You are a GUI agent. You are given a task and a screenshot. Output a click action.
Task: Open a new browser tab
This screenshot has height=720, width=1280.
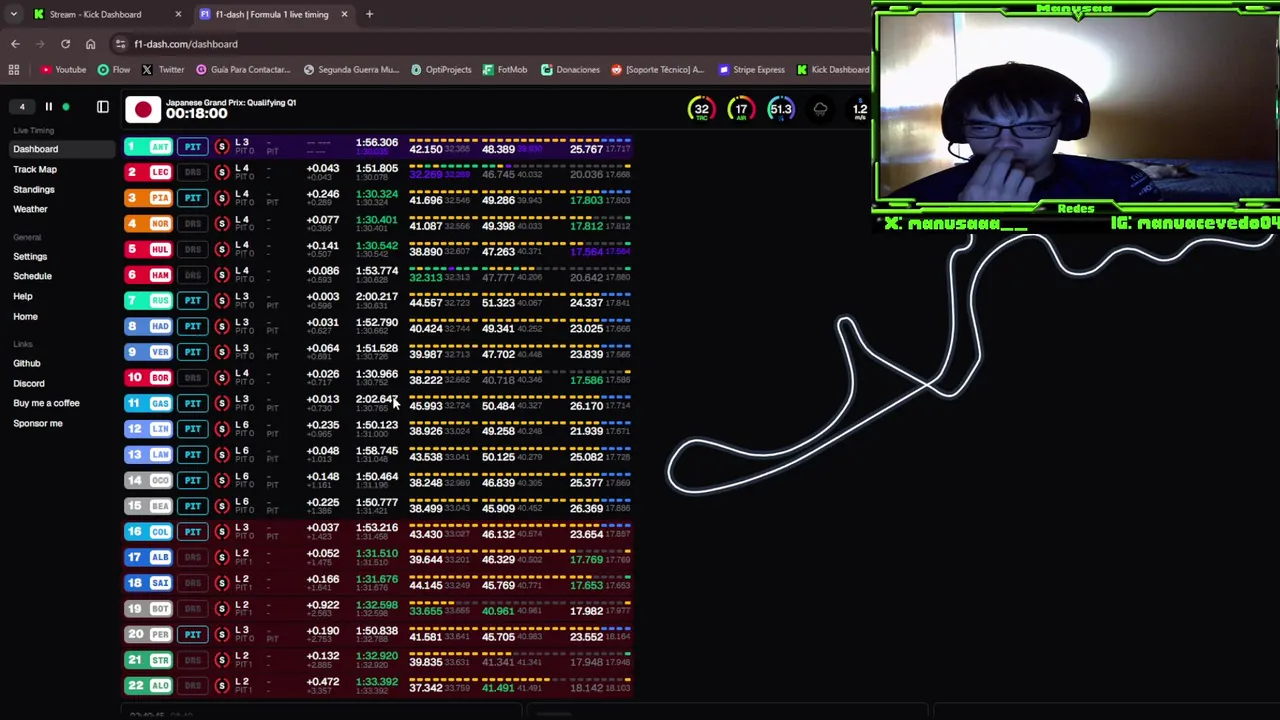click(x=369, y=14)
